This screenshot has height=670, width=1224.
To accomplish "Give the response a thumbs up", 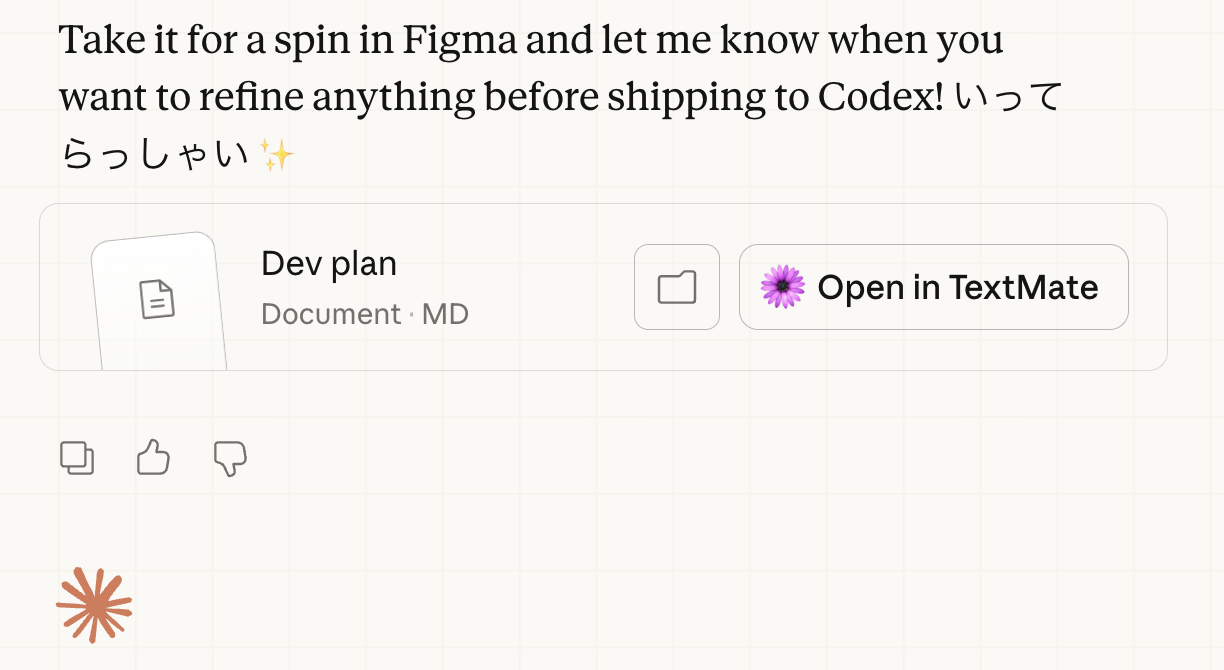I will click(153, 458).
